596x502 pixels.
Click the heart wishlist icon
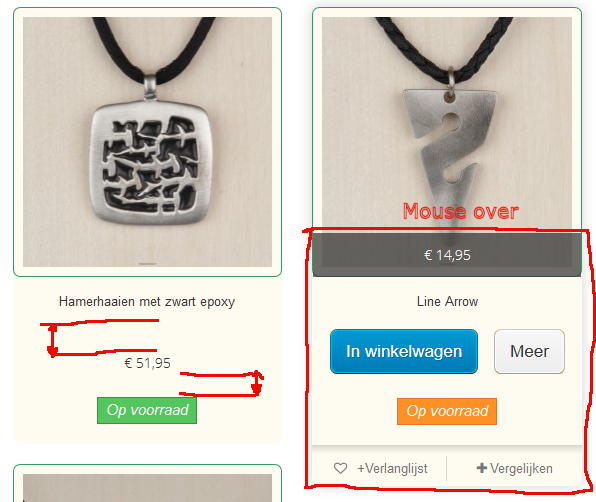pyautogui.click(x=340, y=468)
